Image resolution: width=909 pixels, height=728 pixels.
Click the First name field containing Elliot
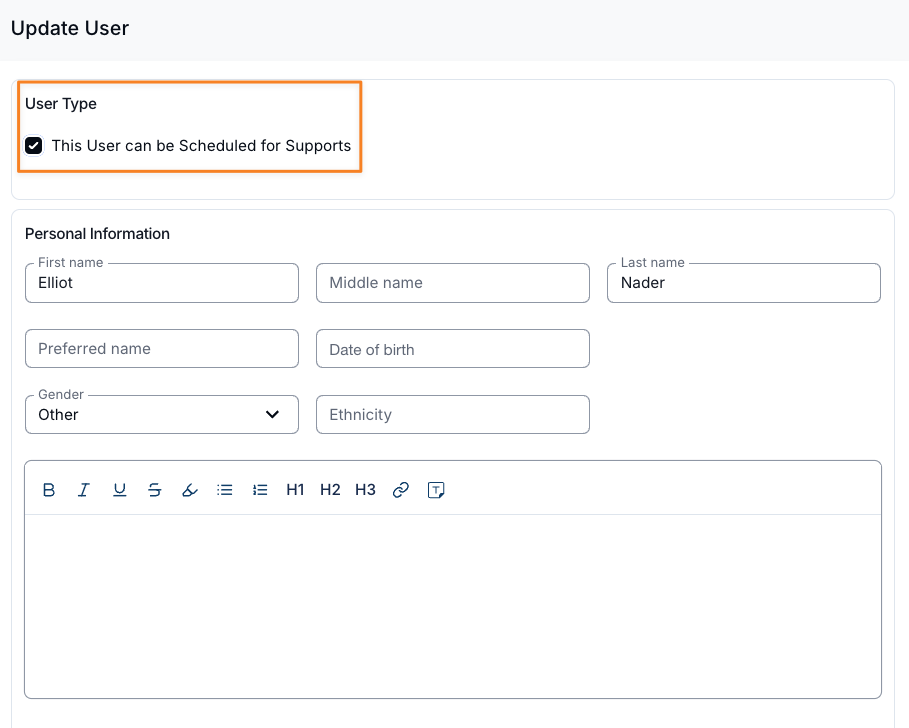(x=161, y=283)
